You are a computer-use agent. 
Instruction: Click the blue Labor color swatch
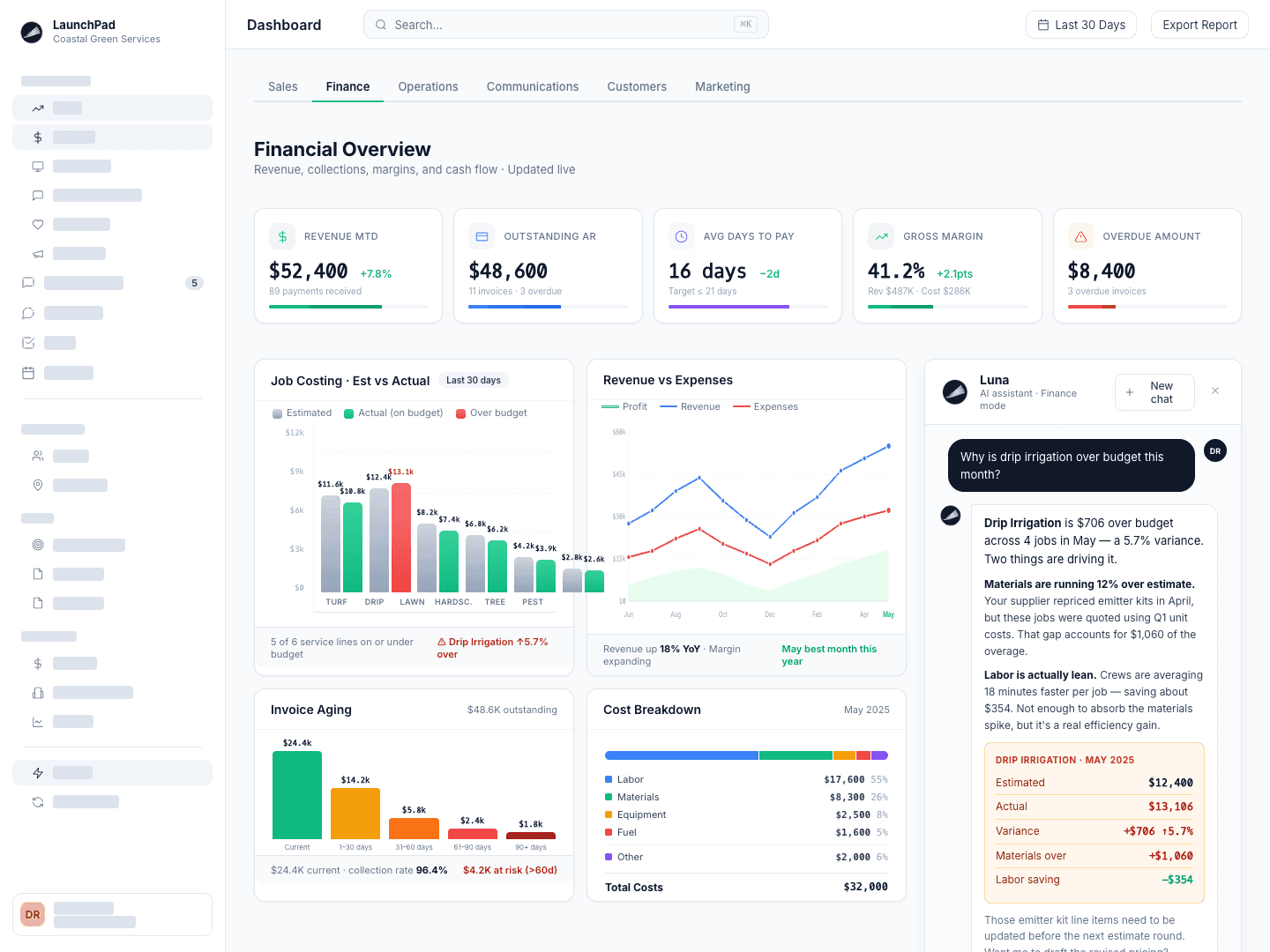pos(609,779)
